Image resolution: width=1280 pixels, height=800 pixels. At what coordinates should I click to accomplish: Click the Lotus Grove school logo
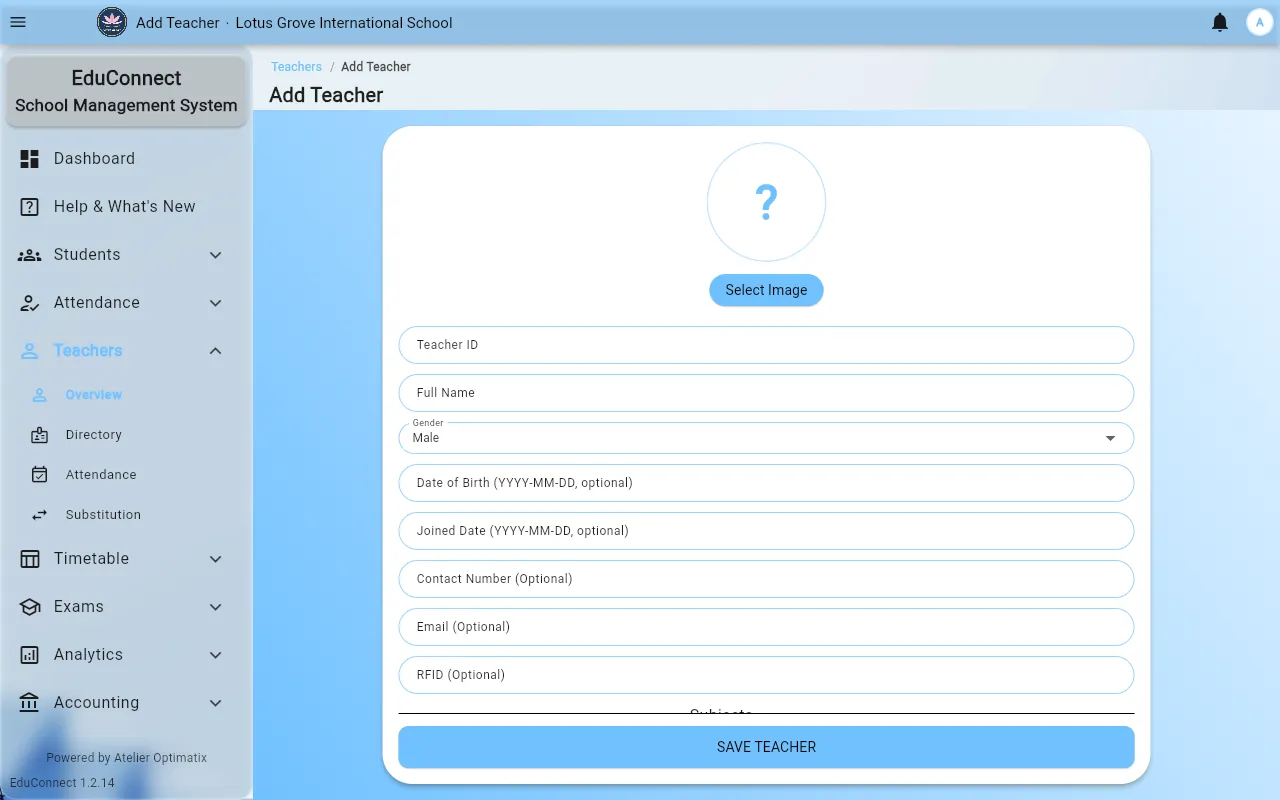112,22
